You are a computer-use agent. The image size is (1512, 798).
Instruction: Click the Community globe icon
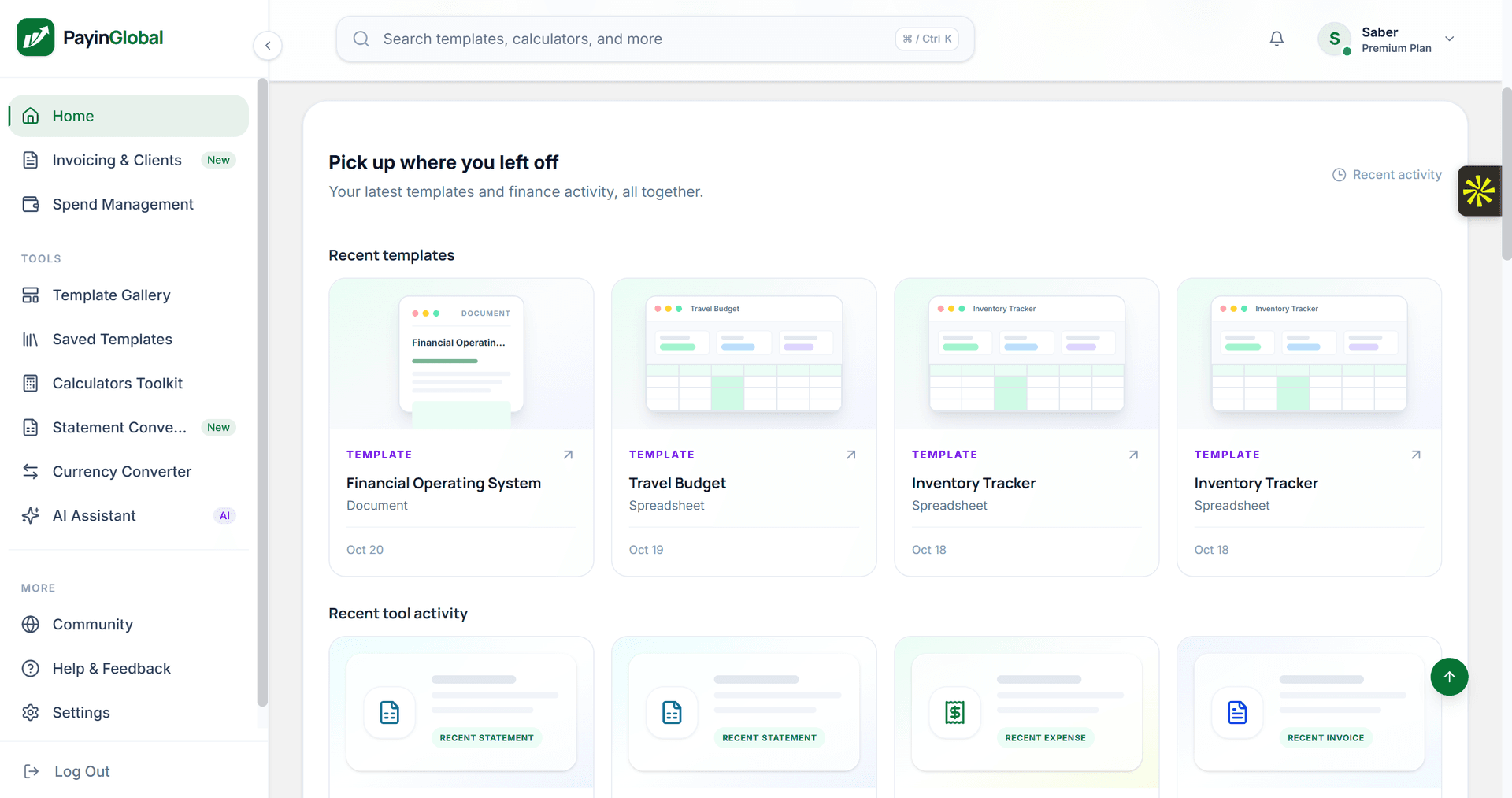[x=31, y=625]
